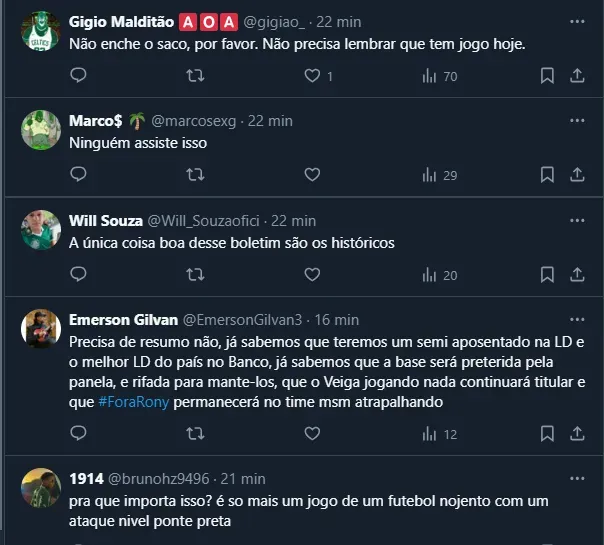This screenshot has width=604, height=545.
Task: View analytics on Emerson Gilvan's tweet
Action: 430,434
